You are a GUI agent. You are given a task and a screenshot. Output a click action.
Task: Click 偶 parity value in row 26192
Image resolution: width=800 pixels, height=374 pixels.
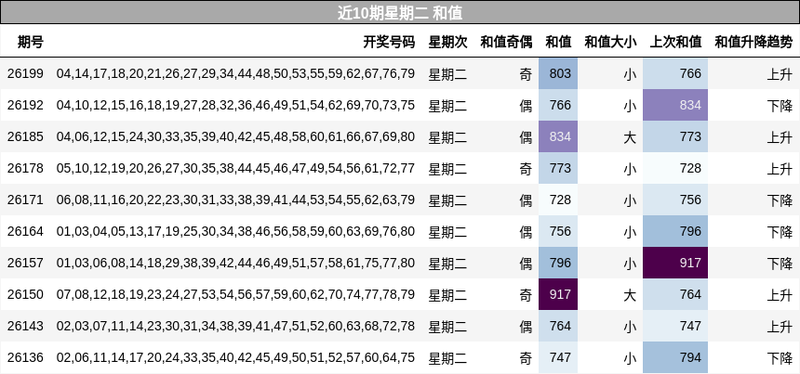click(x=526, y=106)
